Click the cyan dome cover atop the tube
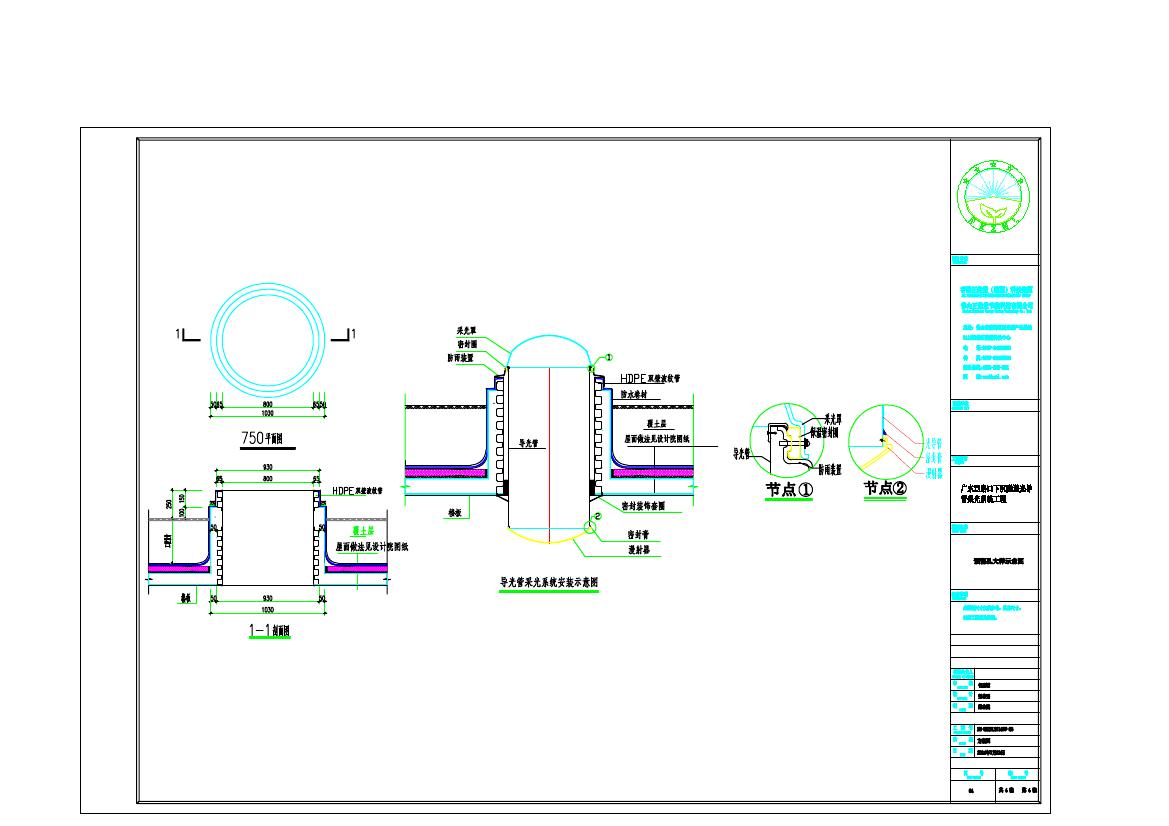 (550, 343)
